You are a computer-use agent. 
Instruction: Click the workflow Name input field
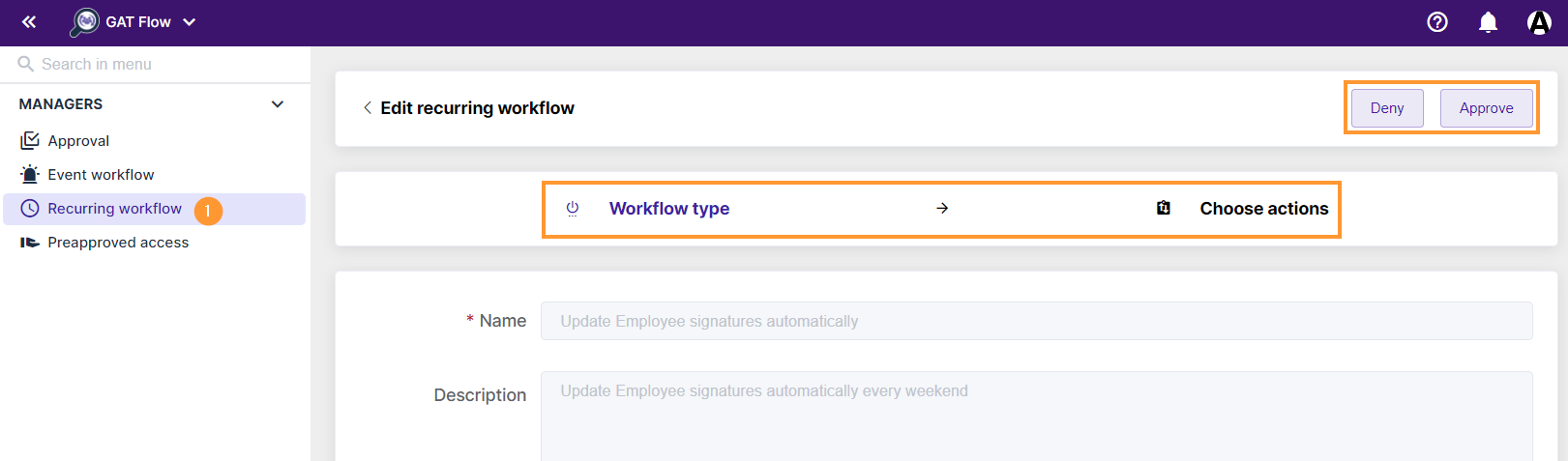point(1036,321)
